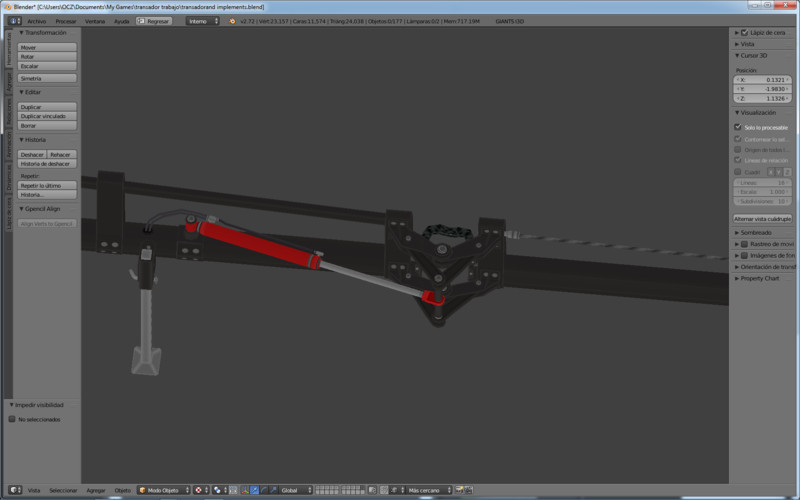Screen dimensions: 800x500
Task: Select the translate manipulator arrow icon
Action: (x=253, y=490)
